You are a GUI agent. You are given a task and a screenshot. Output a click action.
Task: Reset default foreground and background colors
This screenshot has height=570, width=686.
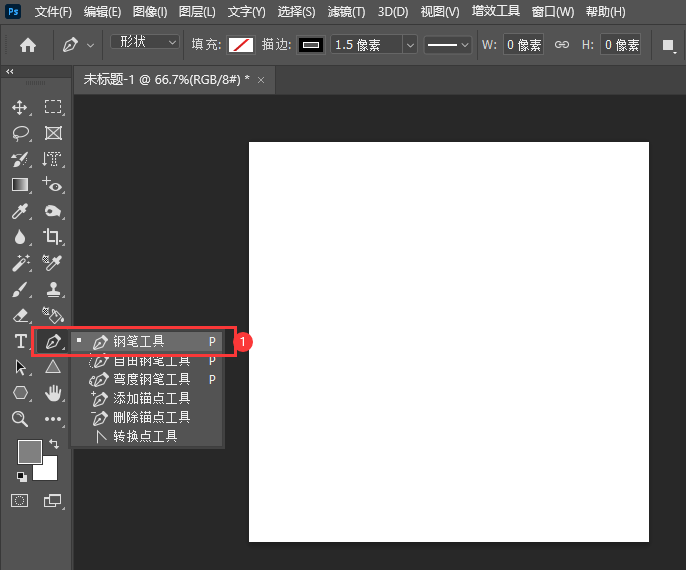pos(22,477)
